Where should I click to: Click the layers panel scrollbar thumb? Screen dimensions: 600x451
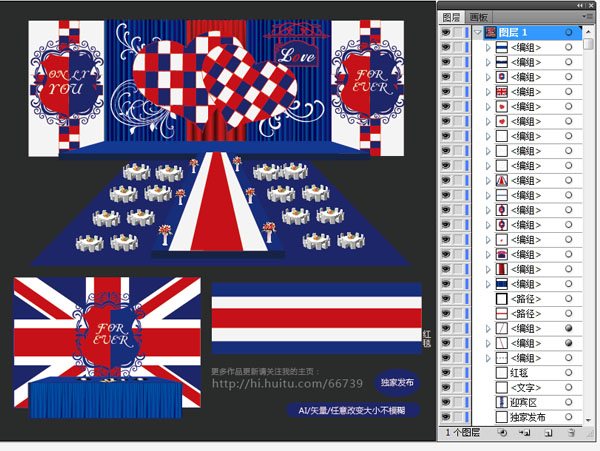(588, 43)
